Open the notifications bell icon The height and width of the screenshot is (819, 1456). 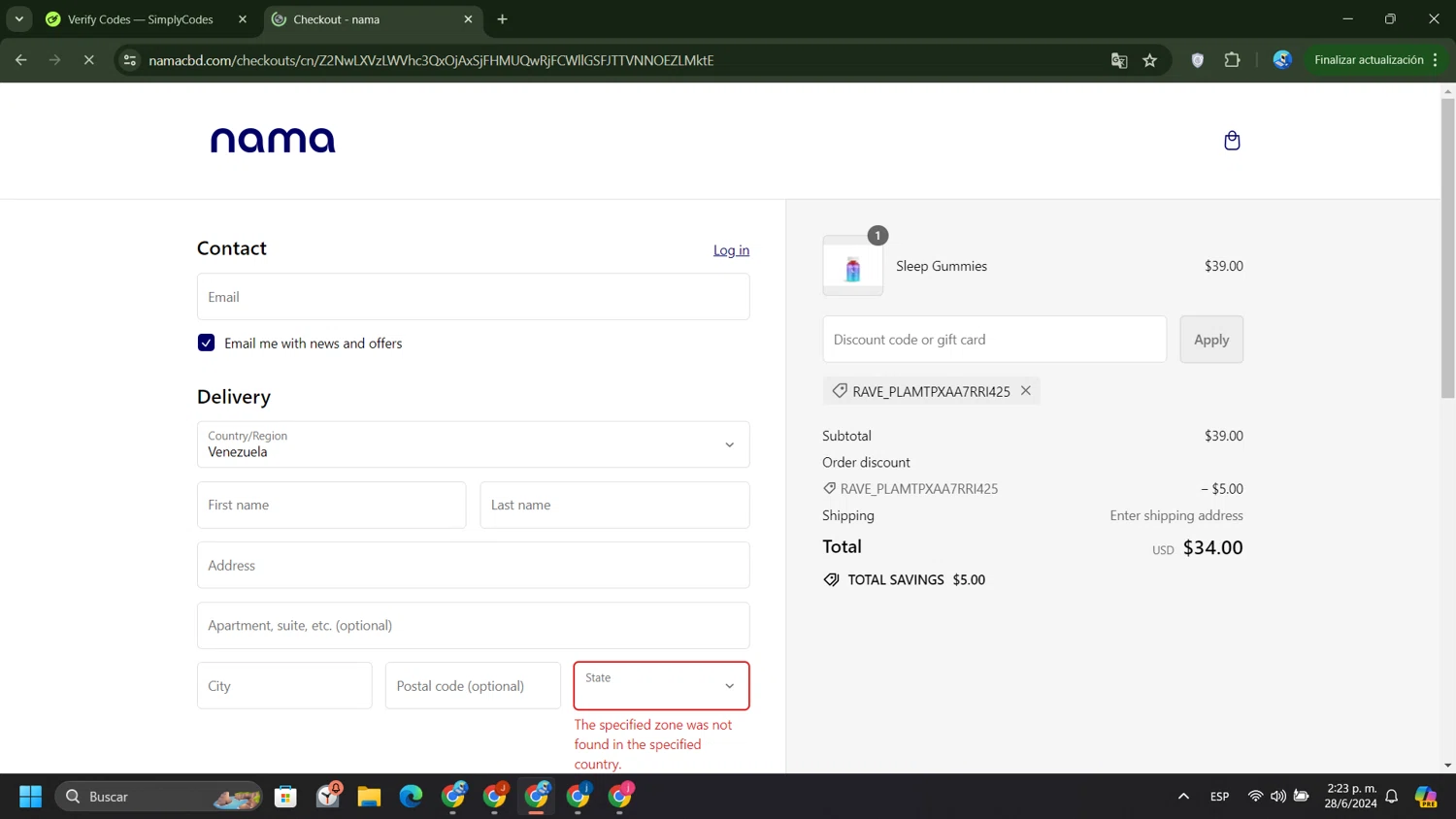point(1391,797)
